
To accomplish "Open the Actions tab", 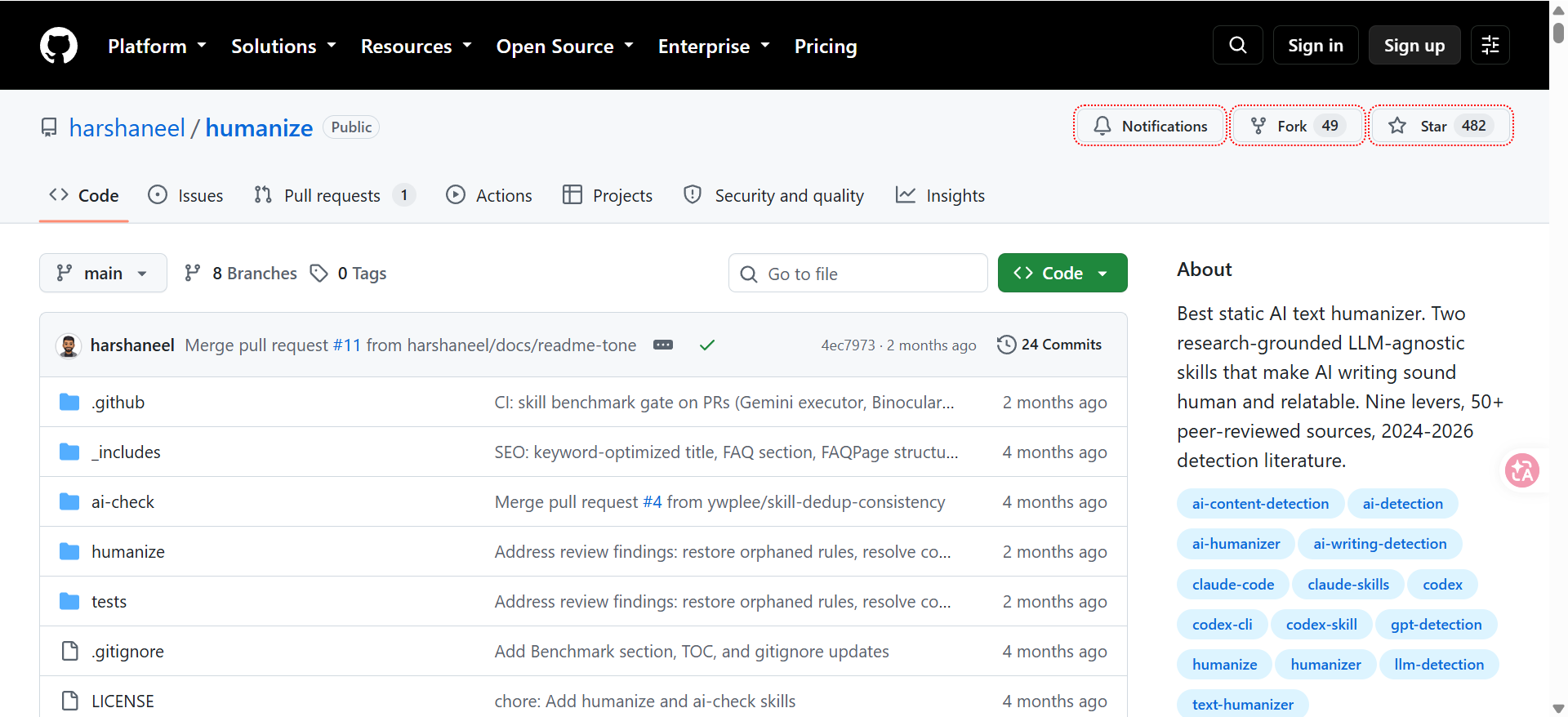I will pos(489,195).
